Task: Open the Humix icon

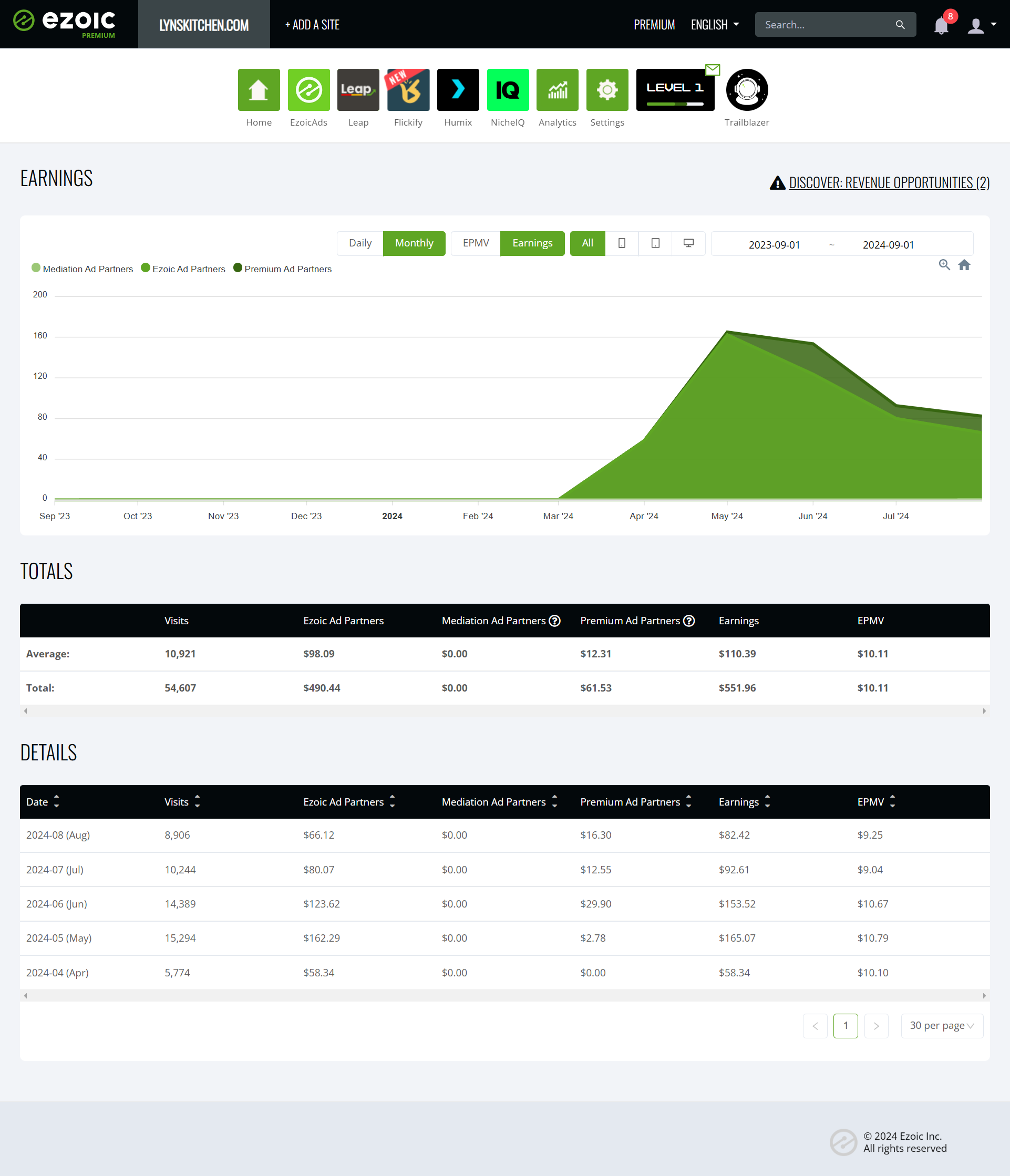Action: coord(458,90)
